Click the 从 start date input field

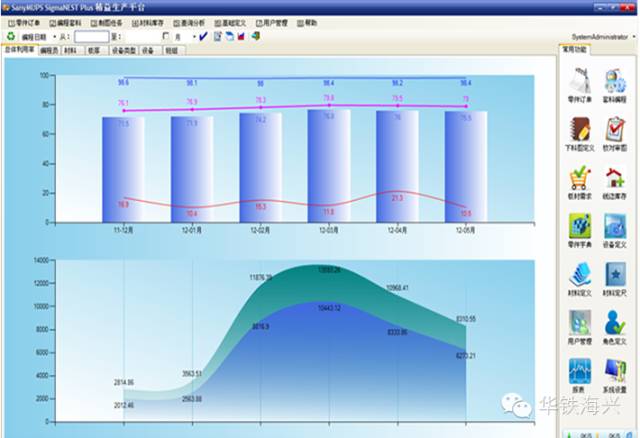(x=91, y=36)
